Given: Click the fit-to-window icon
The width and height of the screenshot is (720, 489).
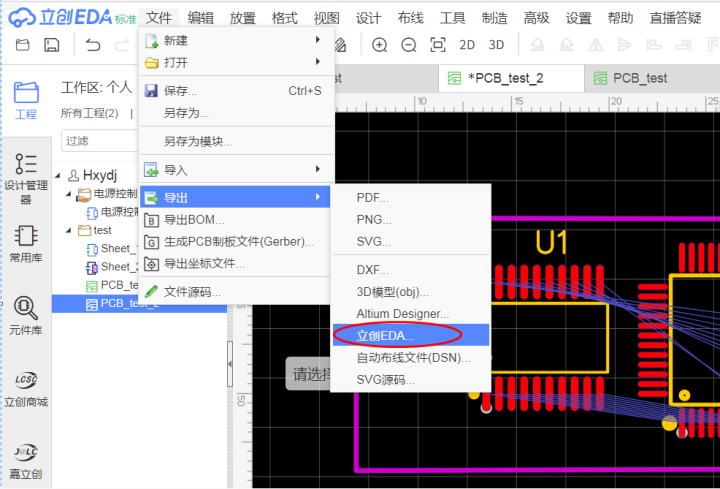Looking at the screenshot, I should [x=438, y=45].
